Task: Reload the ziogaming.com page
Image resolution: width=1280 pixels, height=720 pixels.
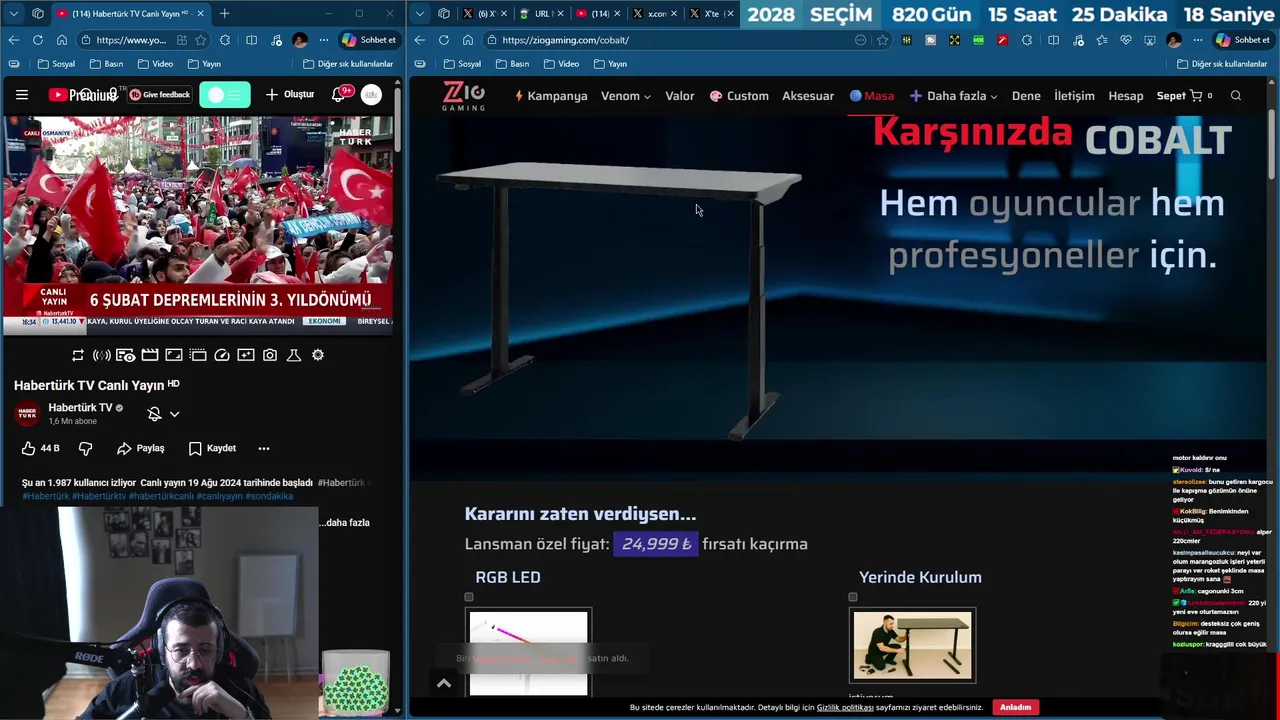Action: [444, 40]
